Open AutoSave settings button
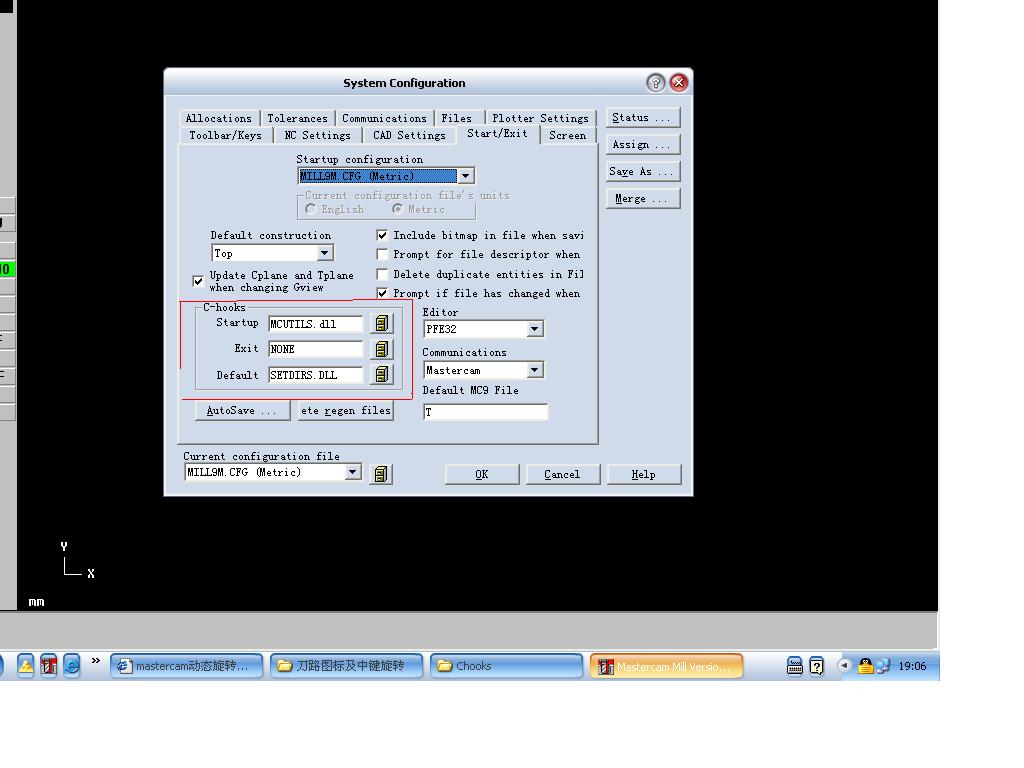 (x=242, y=410)
